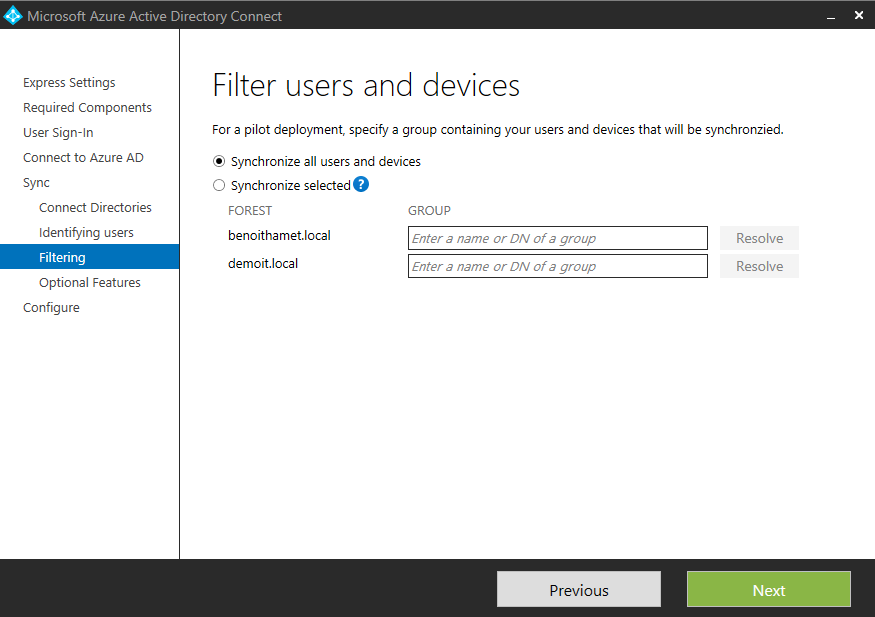This screenshot has height=617, width=875.
Task: Click the Azure AD Connect logo icon
Action: [x=13, y=16]
